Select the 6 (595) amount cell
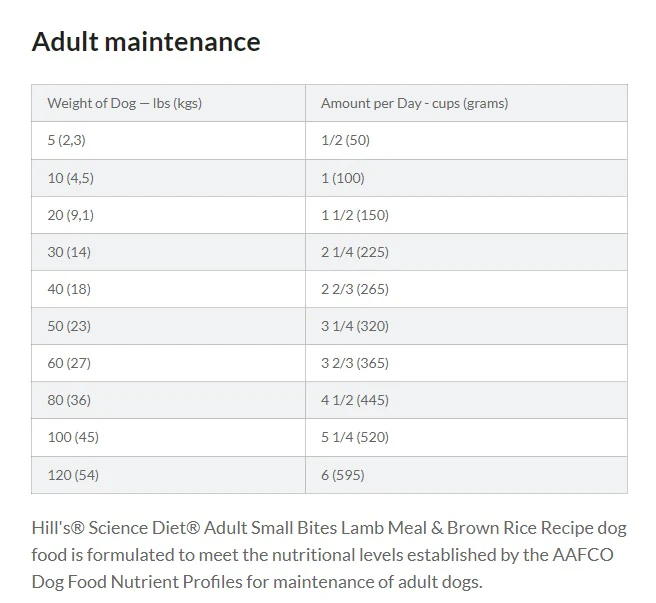The width and height of the screenshot is (656, 603). [x=466, y=475]
